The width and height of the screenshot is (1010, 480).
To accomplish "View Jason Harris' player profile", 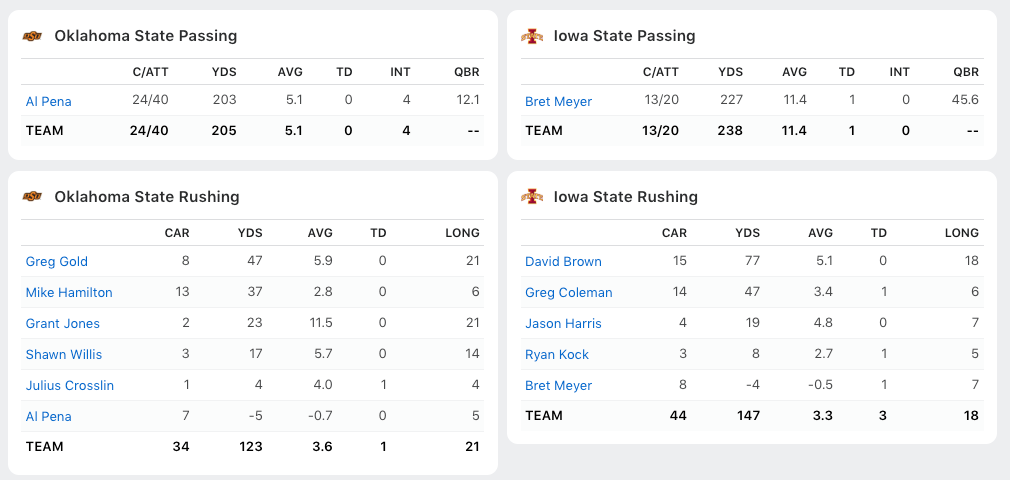I will tap(563, 324).
